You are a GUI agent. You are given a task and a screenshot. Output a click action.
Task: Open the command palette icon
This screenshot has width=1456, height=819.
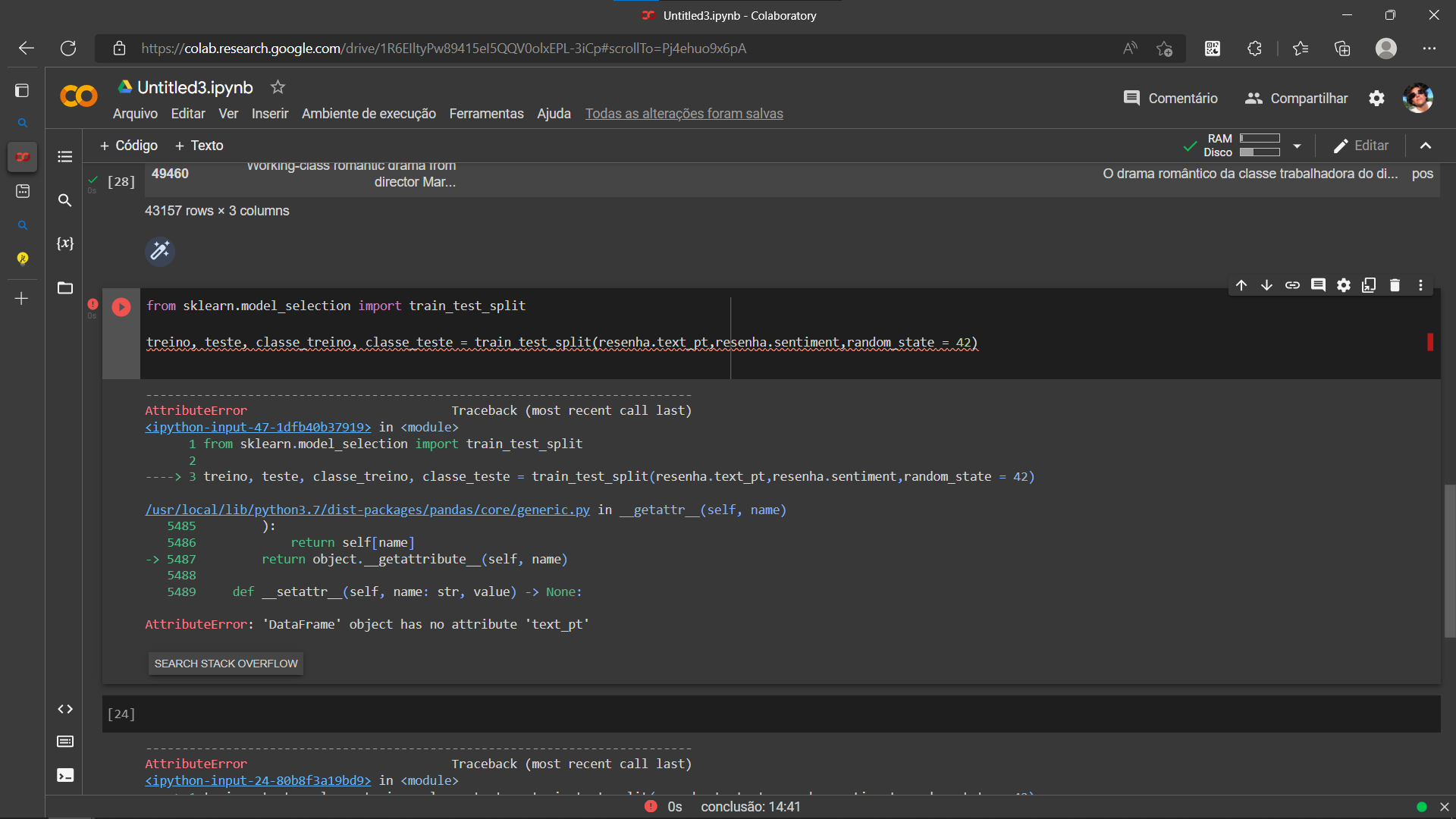(x=65, y=742)
